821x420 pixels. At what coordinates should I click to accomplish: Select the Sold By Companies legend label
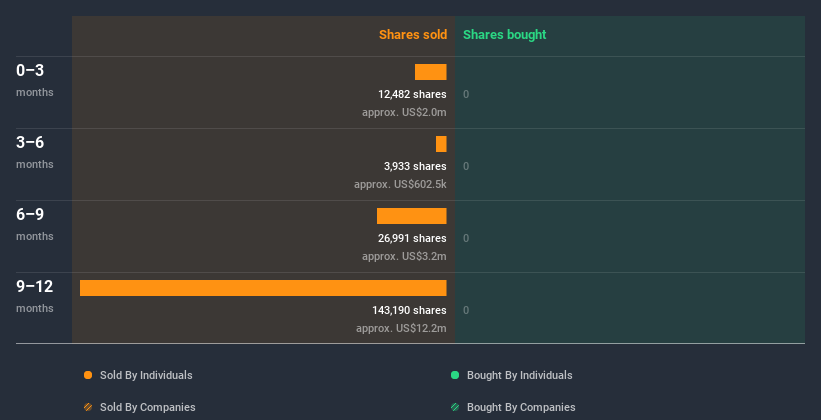148,407
